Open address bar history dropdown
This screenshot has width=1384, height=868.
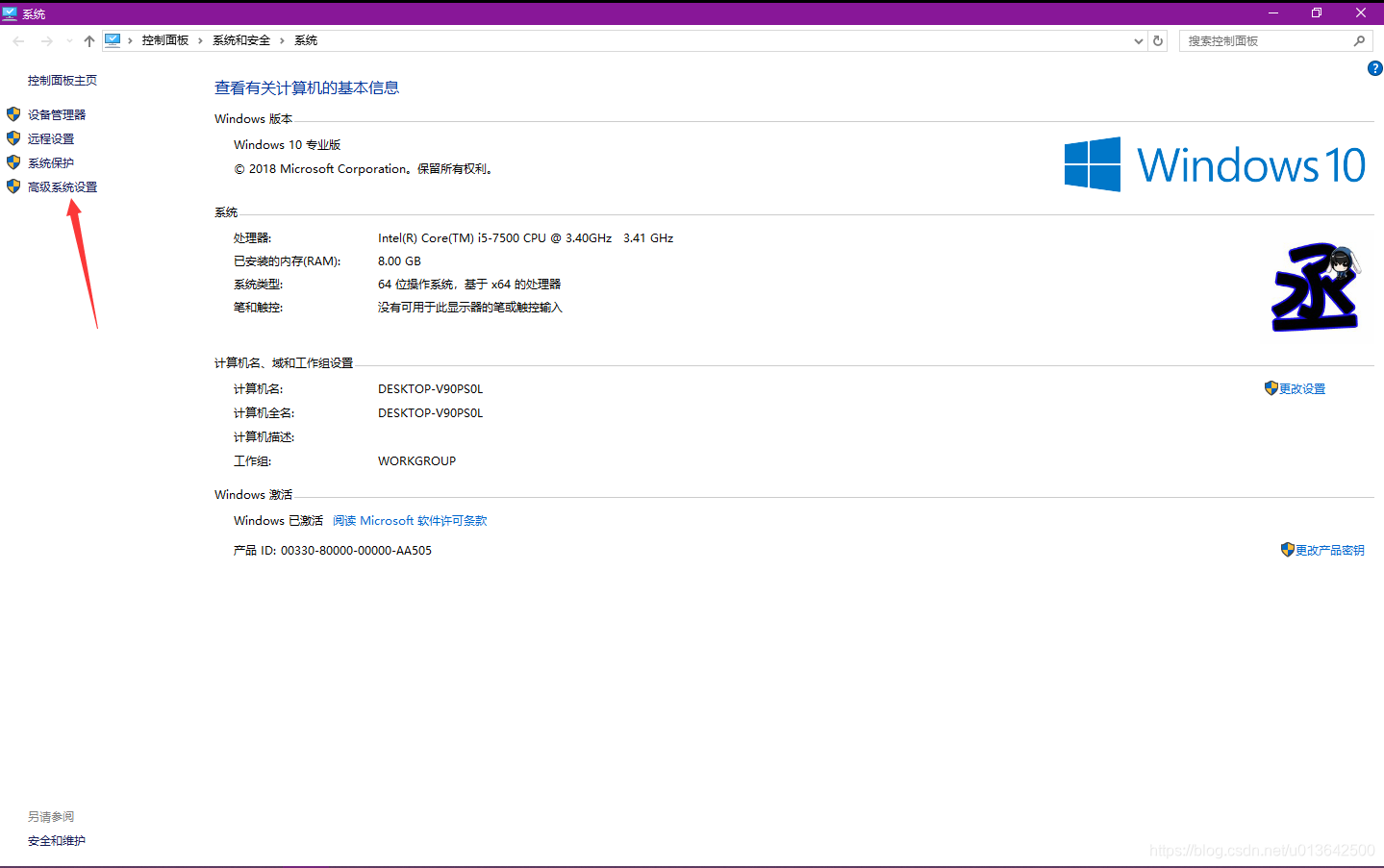click(x=1139, y=40)
